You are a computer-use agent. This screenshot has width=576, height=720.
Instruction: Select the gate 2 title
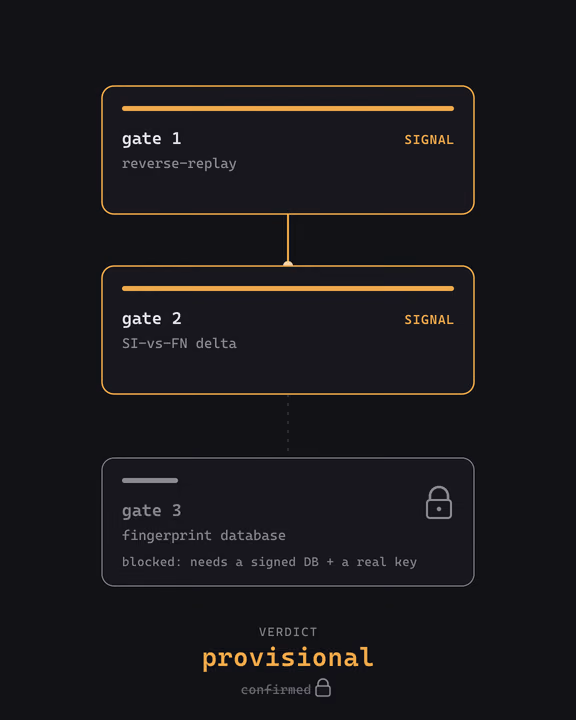pos(152,319)
